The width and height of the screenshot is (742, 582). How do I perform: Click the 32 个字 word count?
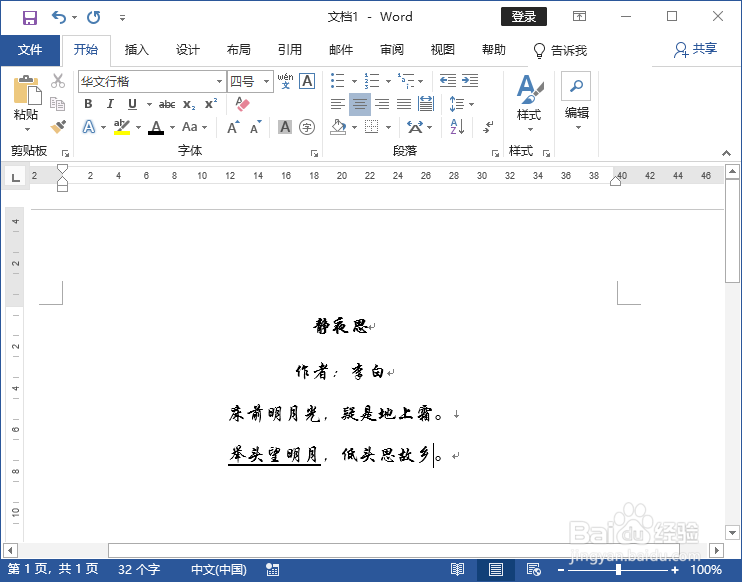pos(139,569)
